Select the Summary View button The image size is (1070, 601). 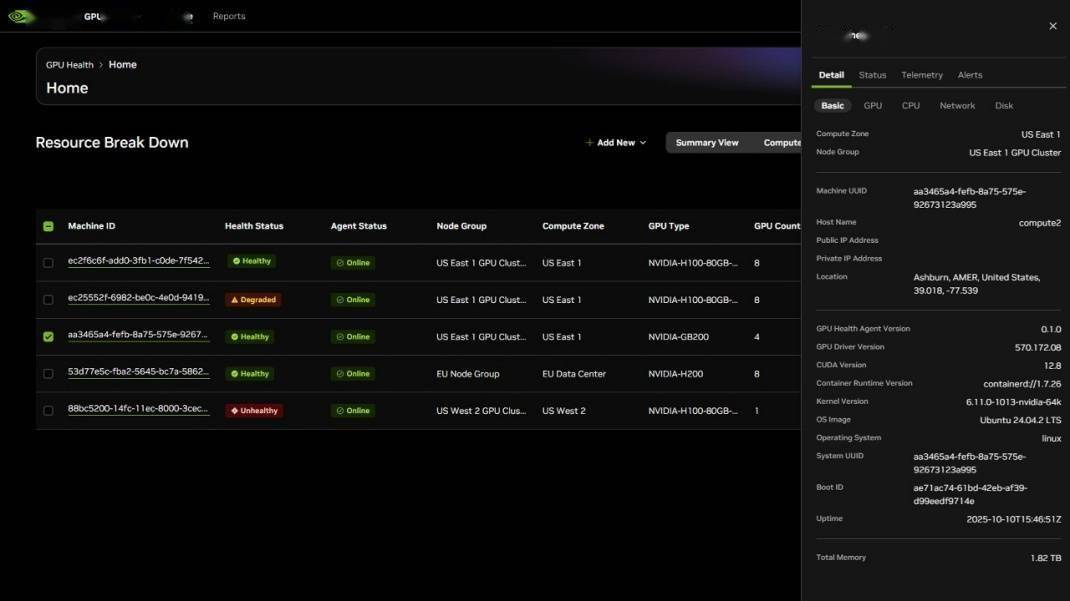click(x=707, y=143)
